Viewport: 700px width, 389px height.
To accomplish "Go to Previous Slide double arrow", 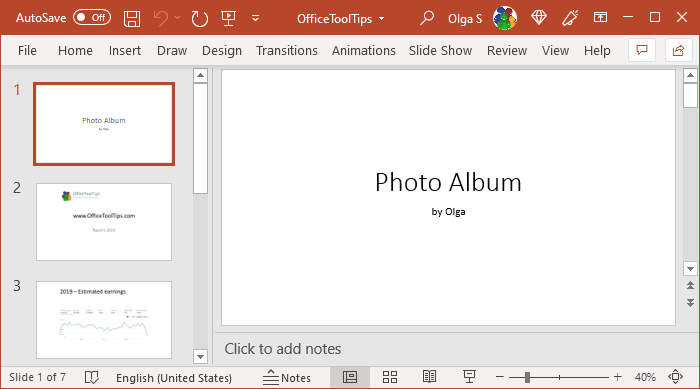I will pyautogui.click(x=690, y=285).
